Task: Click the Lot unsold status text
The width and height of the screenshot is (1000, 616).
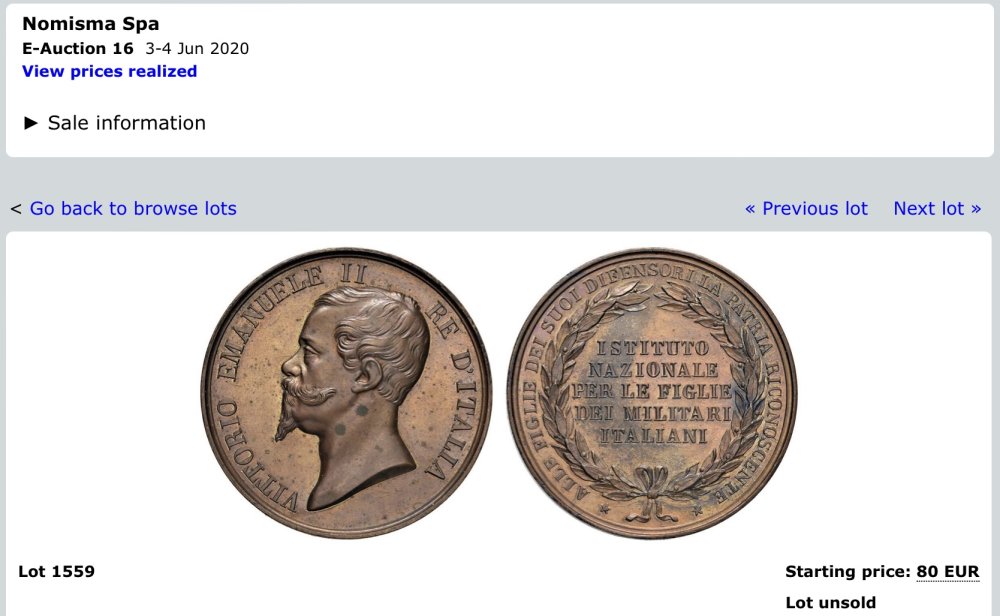Action: point(830,603)
